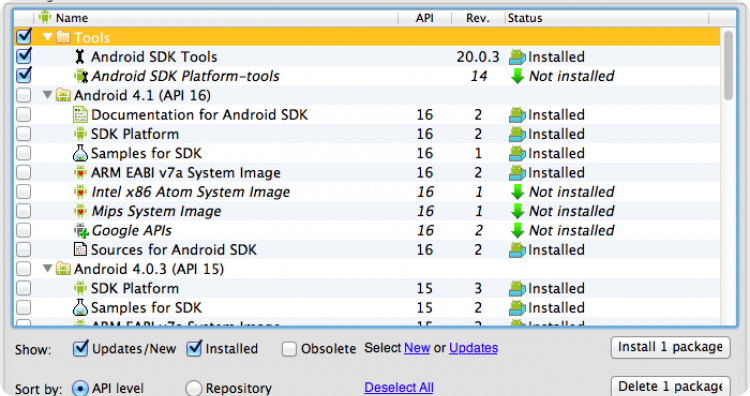This screenshot has height=396, width=750.
Task: Click the Android robot icon in Name header
Action: click(45, 18)
